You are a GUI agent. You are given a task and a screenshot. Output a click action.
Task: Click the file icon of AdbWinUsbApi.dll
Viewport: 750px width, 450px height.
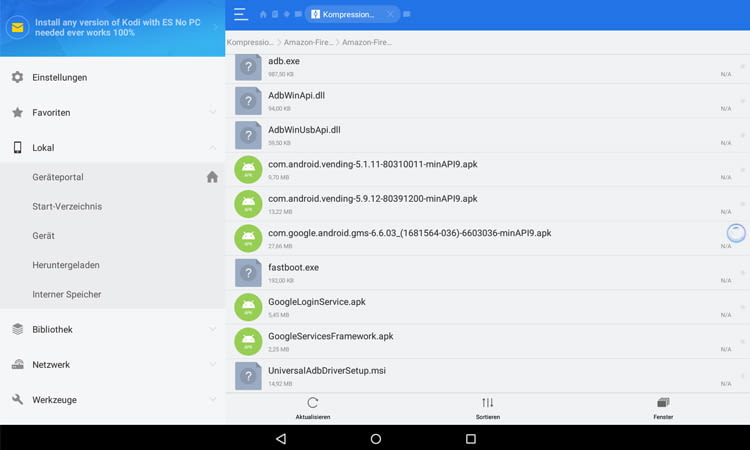click(x=248, y=135)
